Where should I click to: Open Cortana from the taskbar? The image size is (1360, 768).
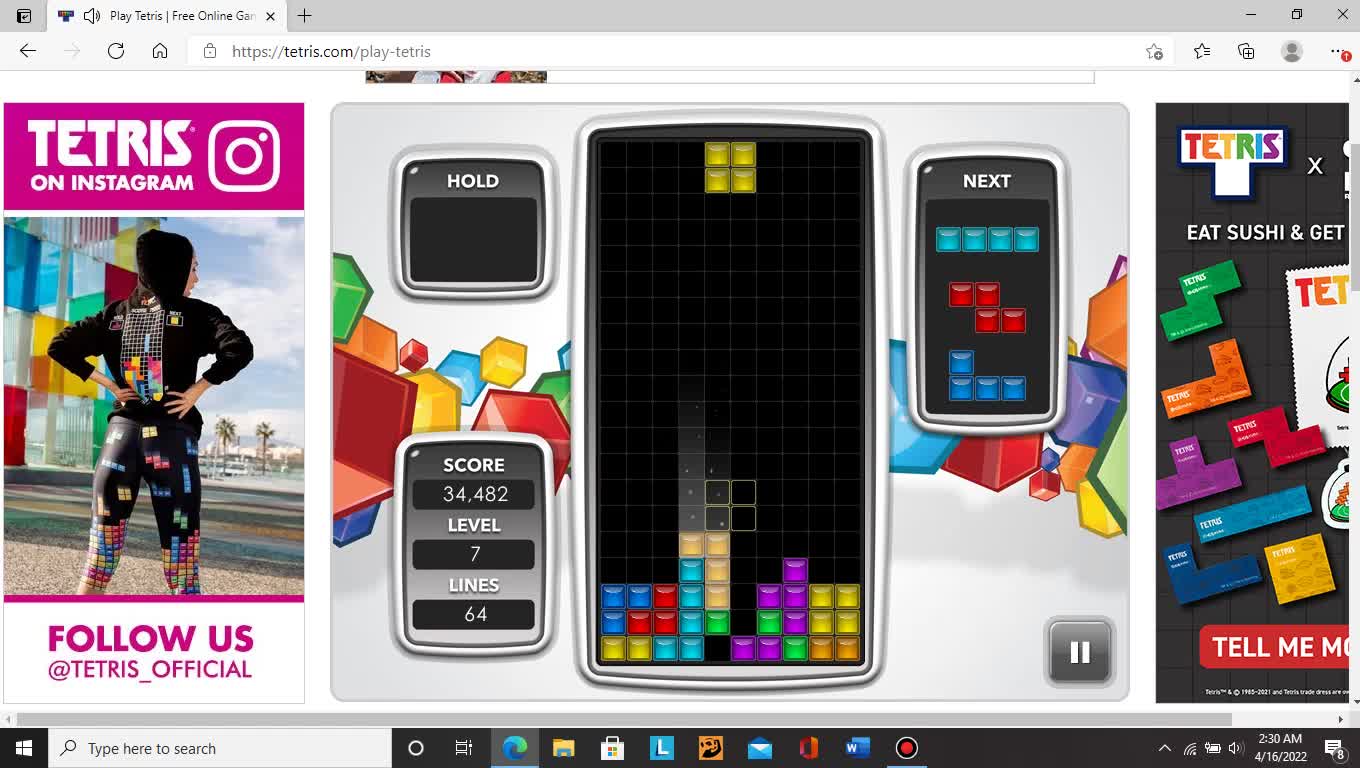[416, 748]
